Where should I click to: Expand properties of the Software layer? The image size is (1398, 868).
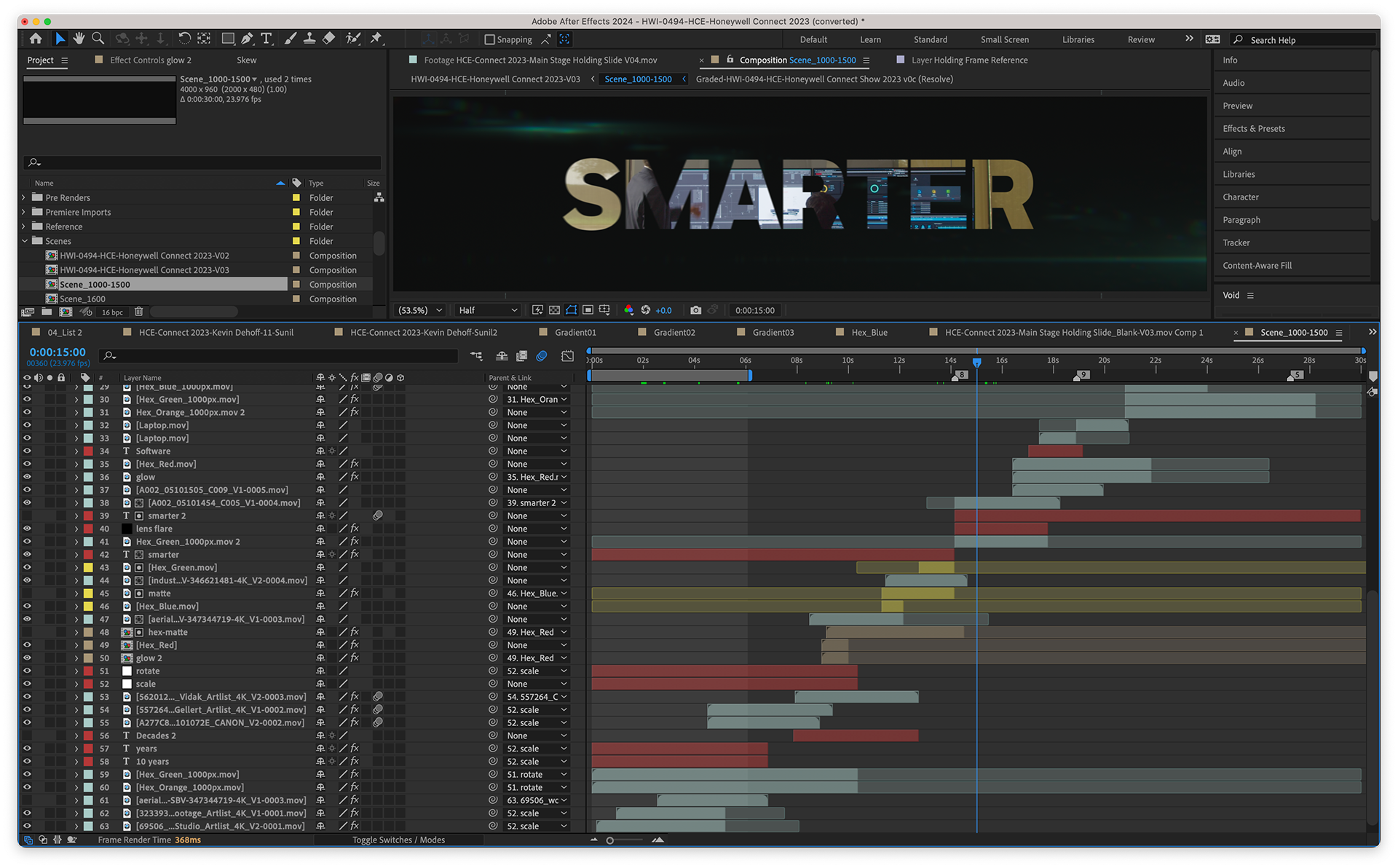click(x=76, y=451)
